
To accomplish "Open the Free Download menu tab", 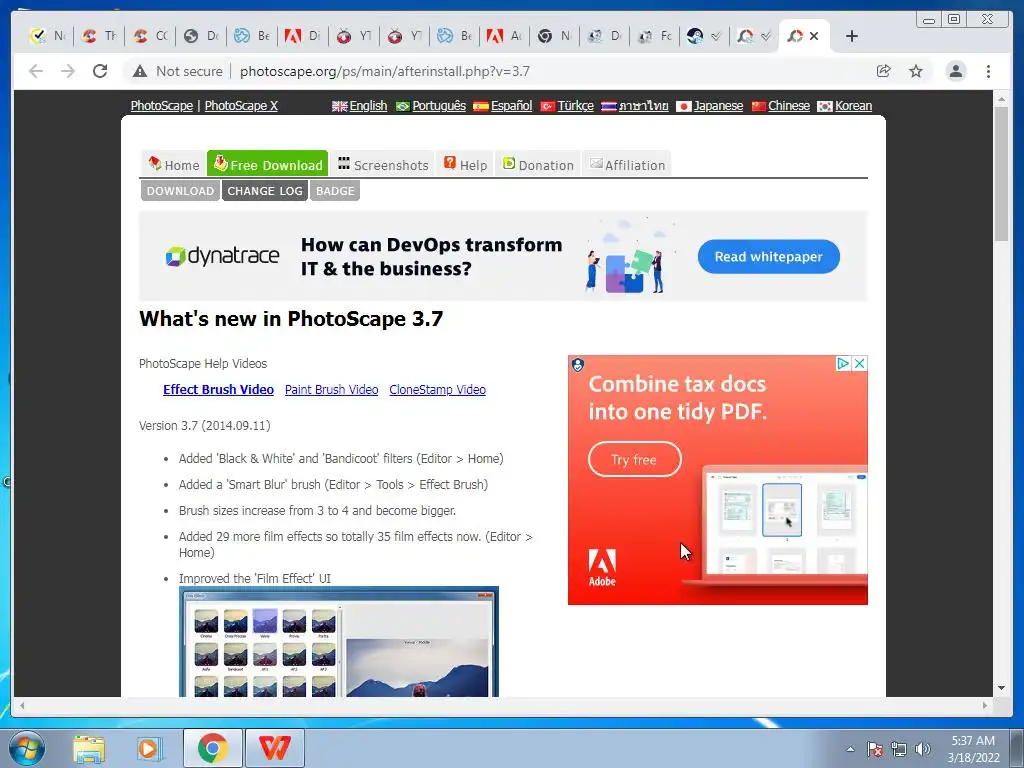I will click(x=267, y=164).
